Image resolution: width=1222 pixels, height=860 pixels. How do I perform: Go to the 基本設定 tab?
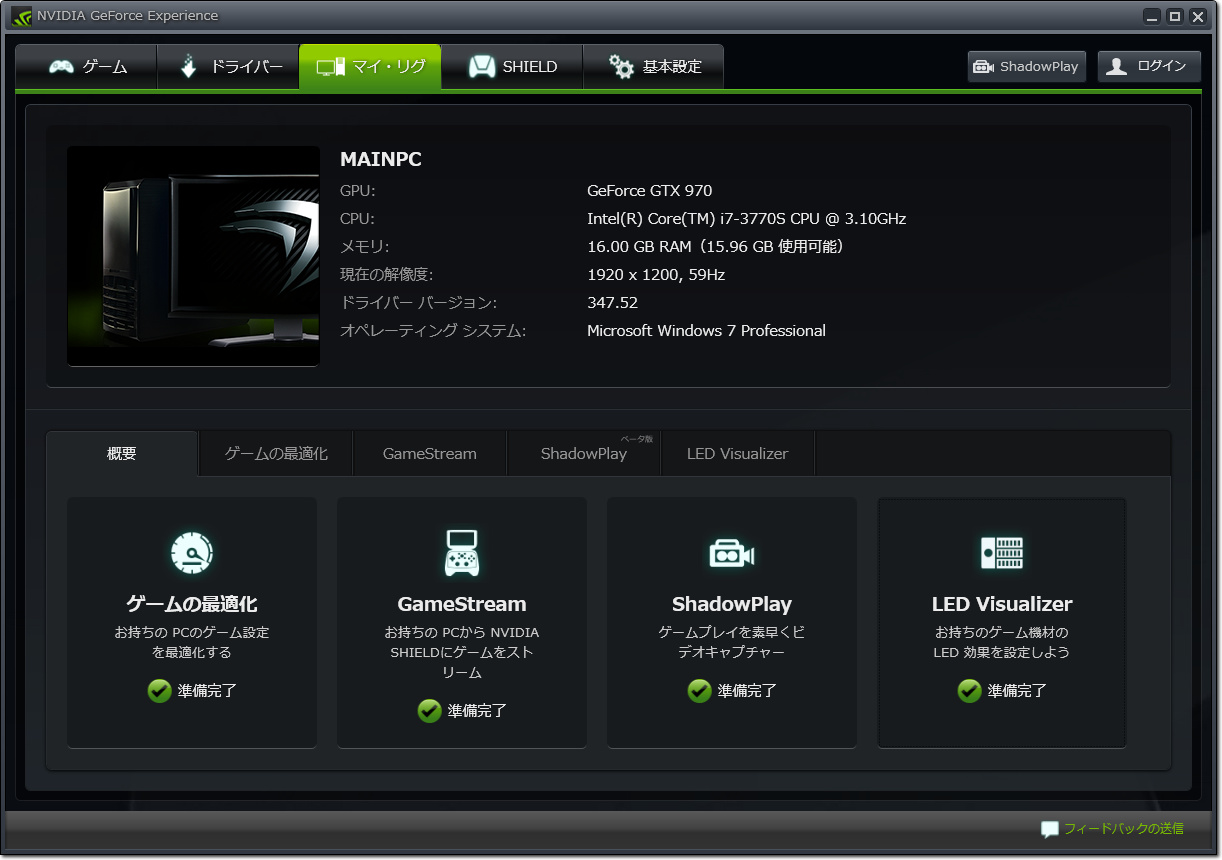coord(653,67)
